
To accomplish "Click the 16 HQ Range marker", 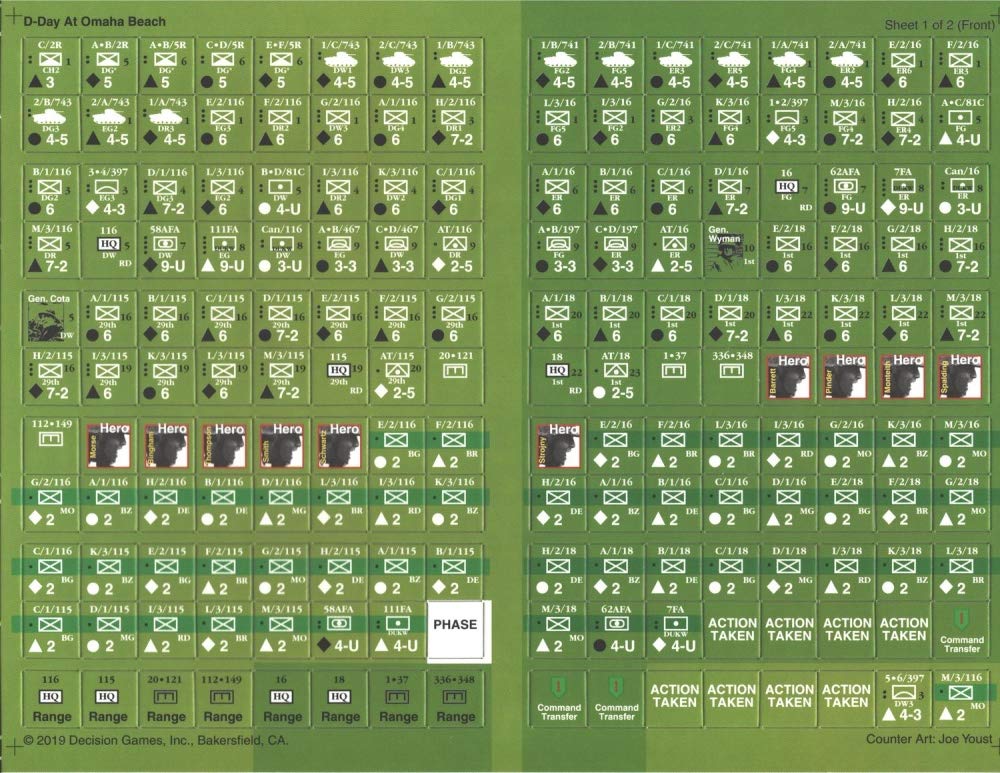I will 281,698.
